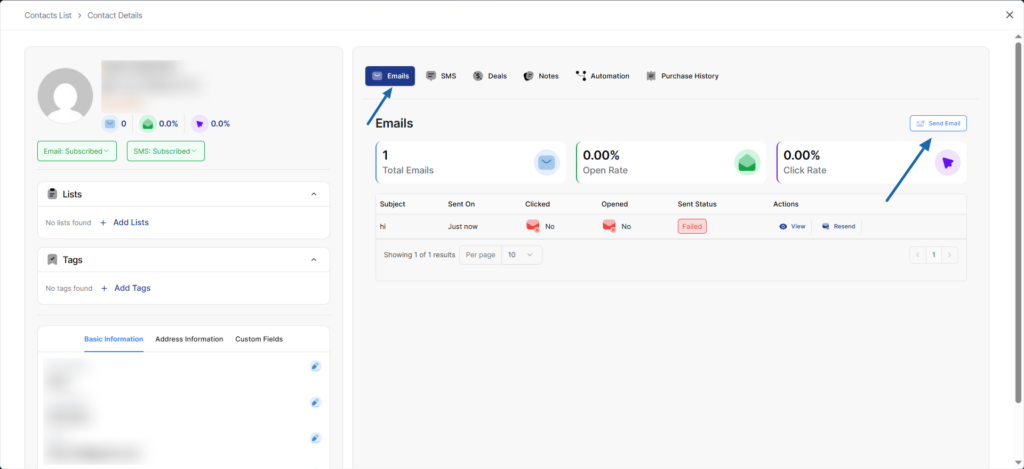1024x469 pixels.
Task: Click the first edit pencil icon in Basic Information
Action: point(315,367)
